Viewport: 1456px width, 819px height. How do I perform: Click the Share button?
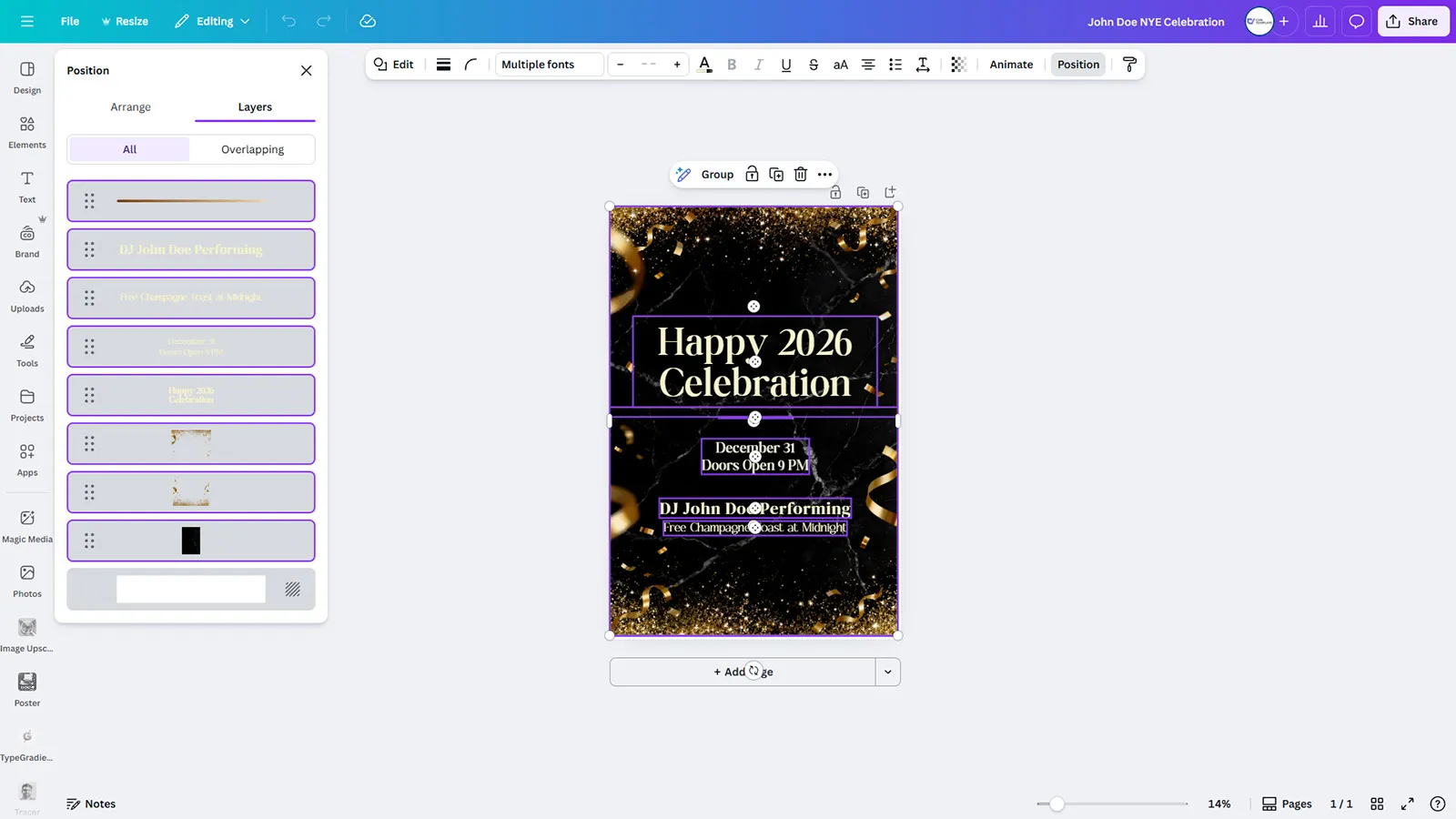click(x=1412, y=21)
